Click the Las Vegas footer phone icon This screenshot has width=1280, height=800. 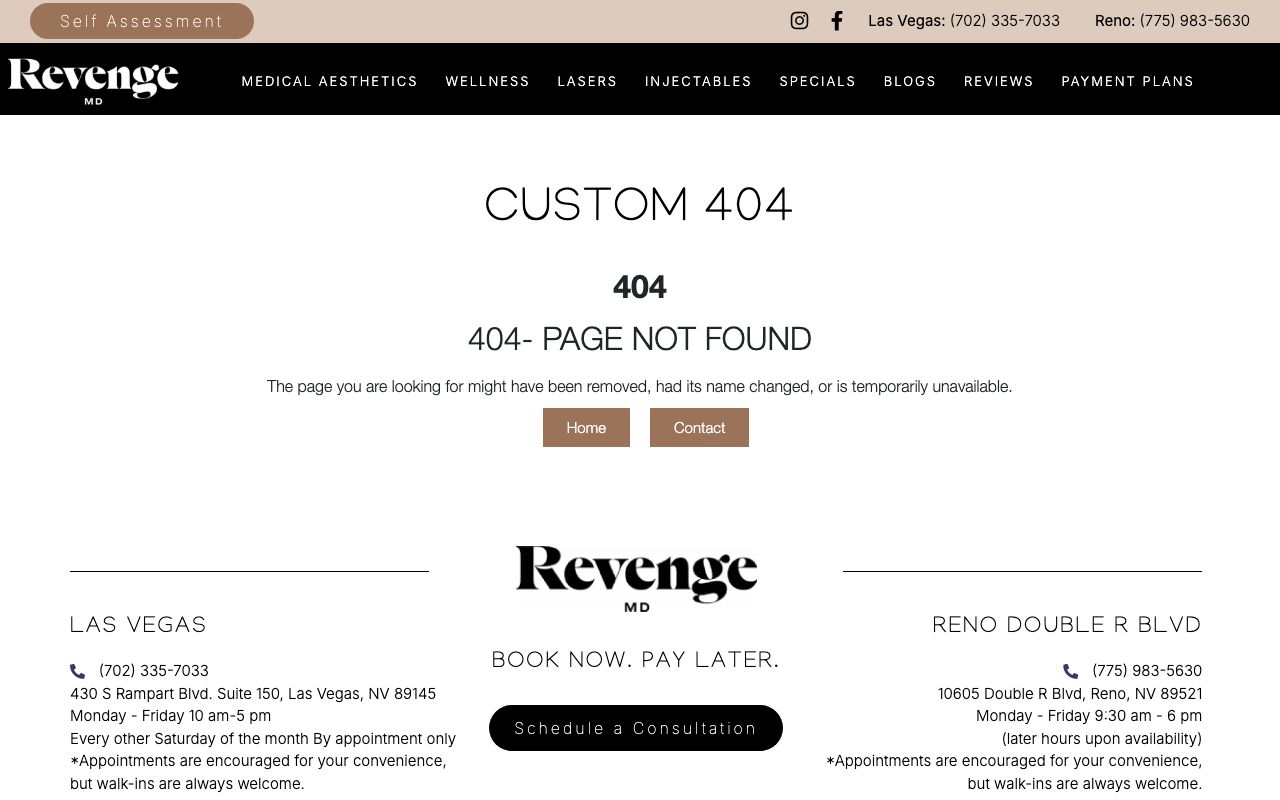coord(78,671)
